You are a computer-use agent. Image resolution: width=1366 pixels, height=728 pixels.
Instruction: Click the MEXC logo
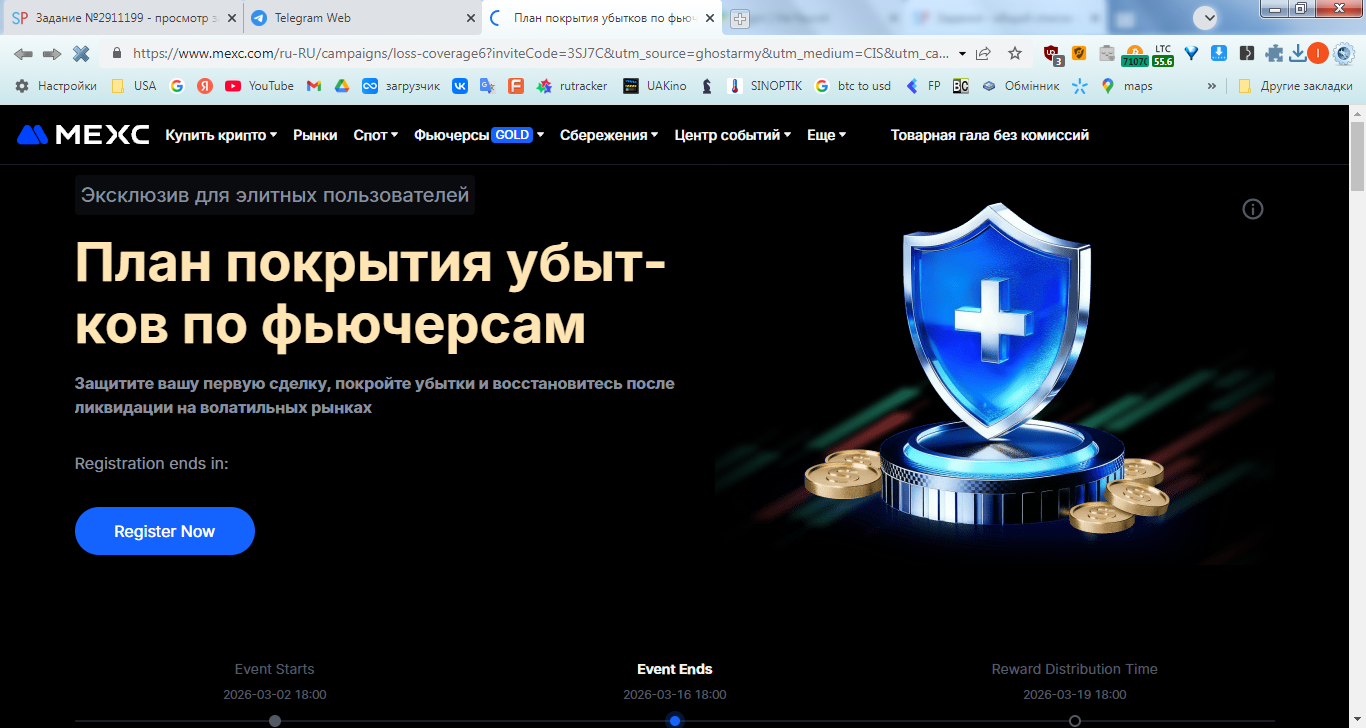[x=83, y=135]
